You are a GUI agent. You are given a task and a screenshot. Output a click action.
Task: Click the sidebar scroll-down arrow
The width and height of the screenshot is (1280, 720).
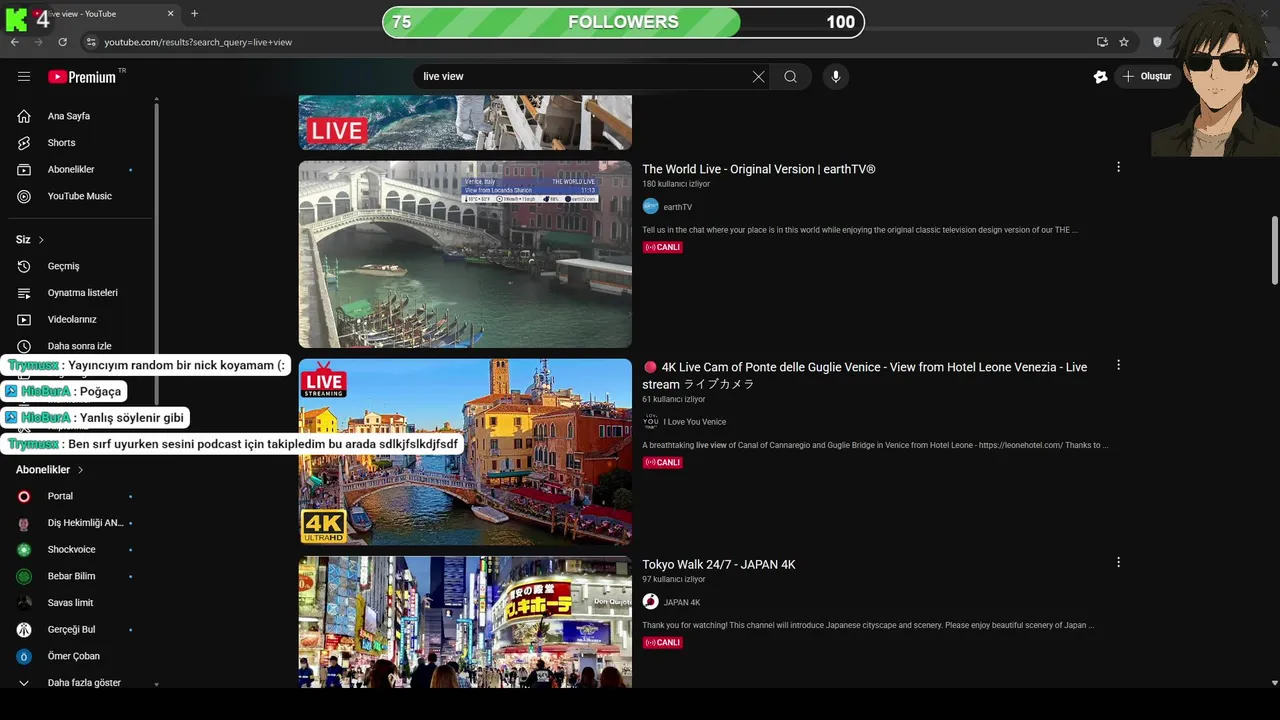pyautogui.click(x=156, y=684)
